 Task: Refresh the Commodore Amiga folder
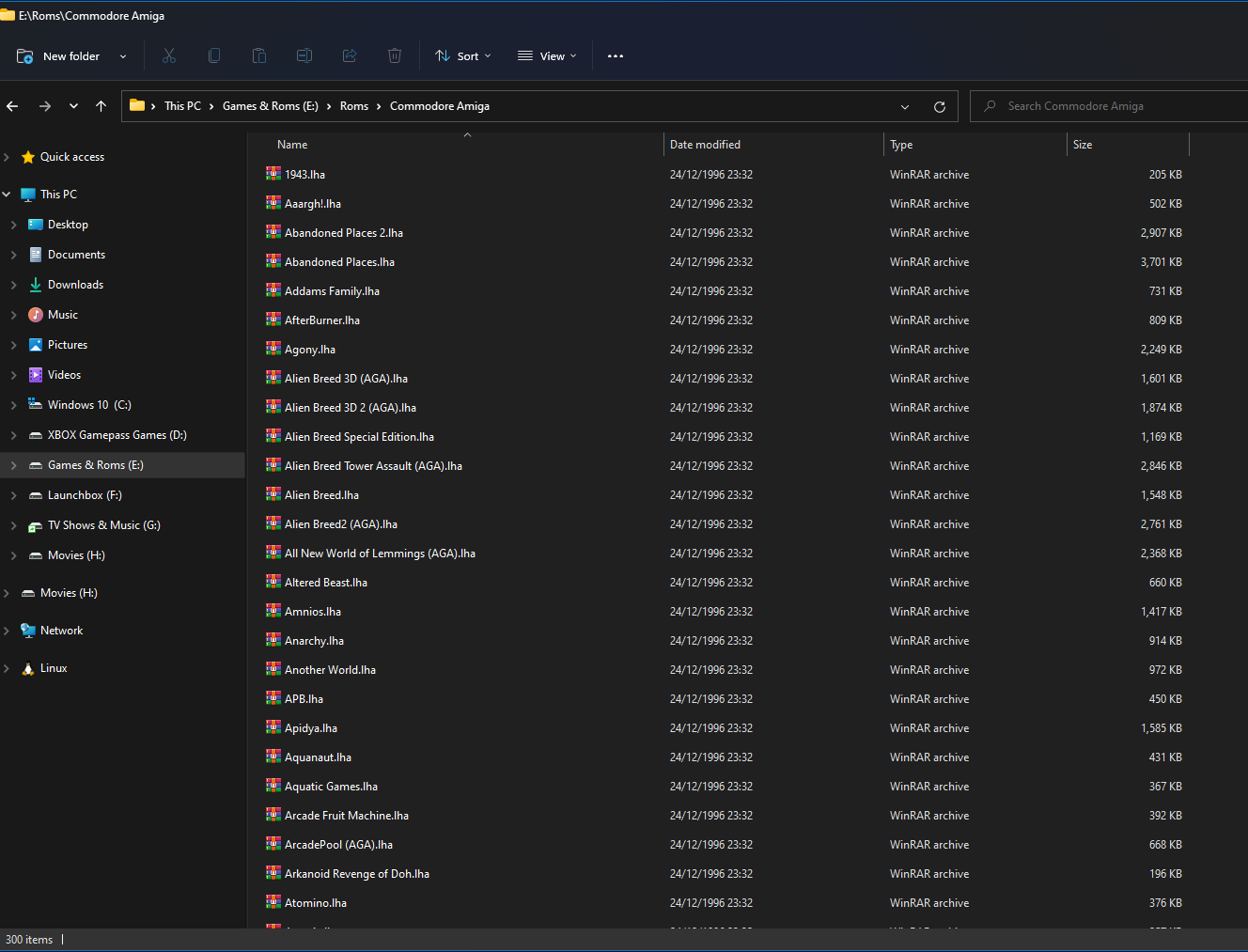tap(939, 106)
